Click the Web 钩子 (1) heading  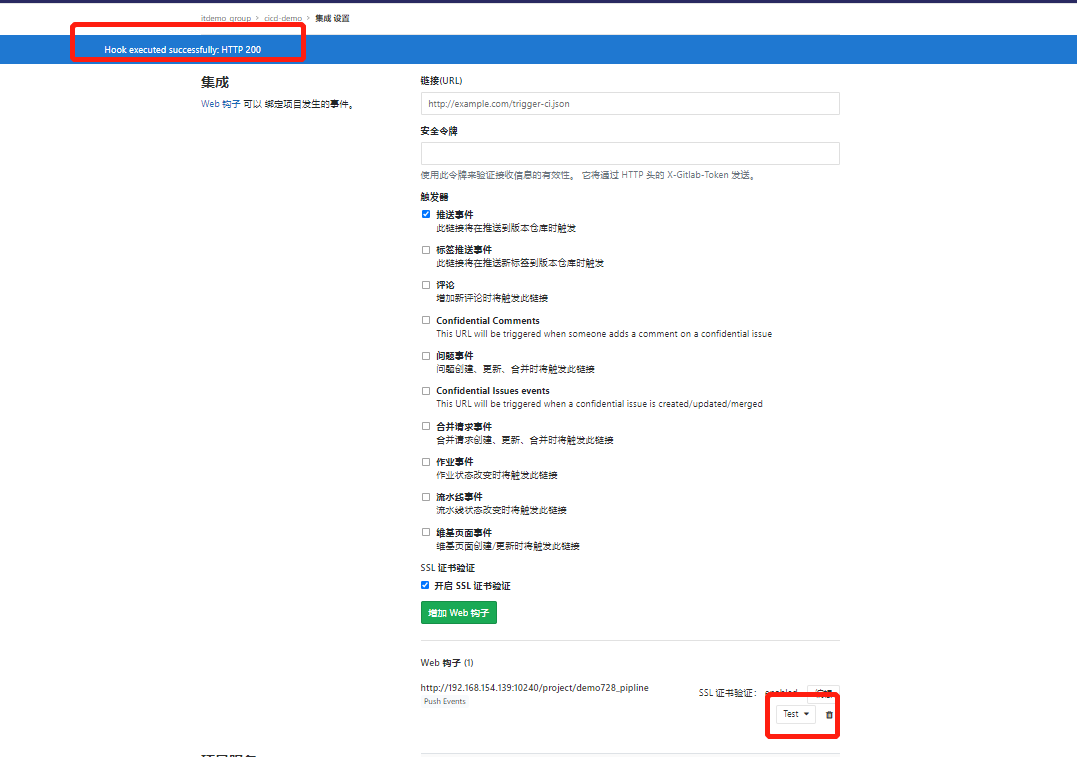(447, 663)
